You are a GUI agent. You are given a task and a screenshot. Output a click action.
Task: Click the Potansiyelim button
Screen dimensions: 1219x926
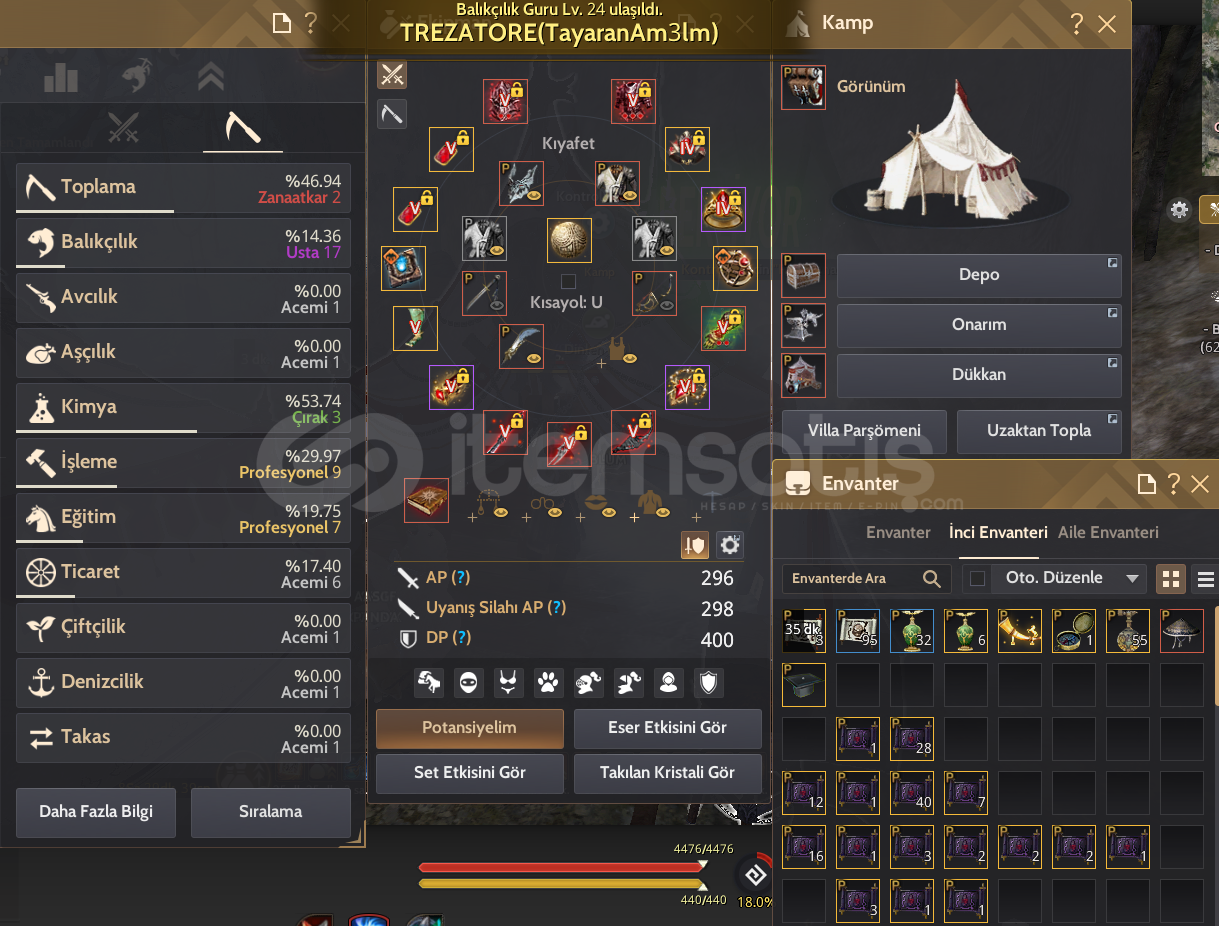point(470,728)
